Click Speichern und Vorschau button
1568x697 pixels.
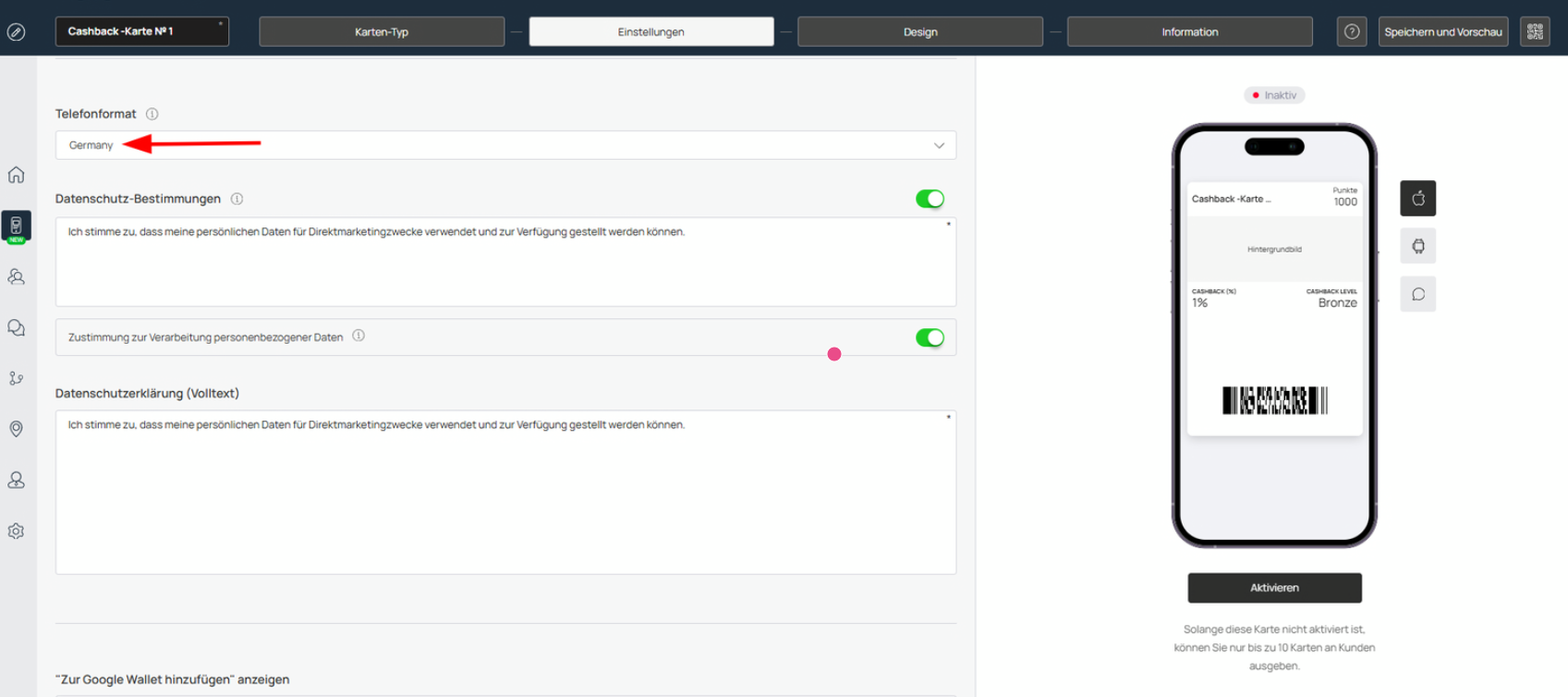(x=1442, y=31)
